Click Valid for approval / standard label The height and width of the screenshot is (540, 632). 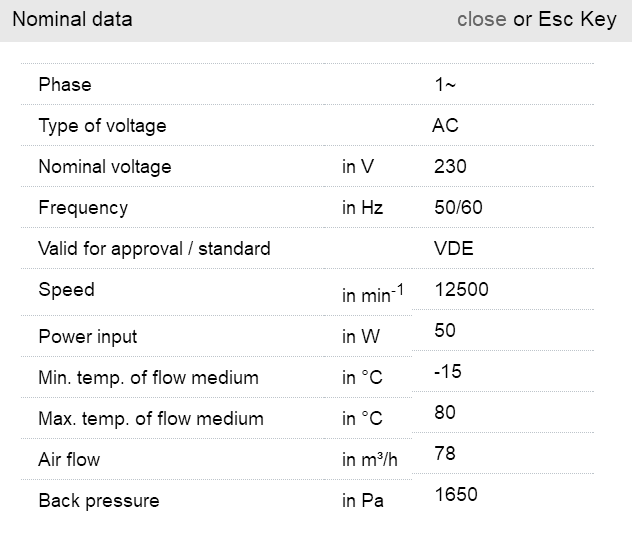[154, 248]
